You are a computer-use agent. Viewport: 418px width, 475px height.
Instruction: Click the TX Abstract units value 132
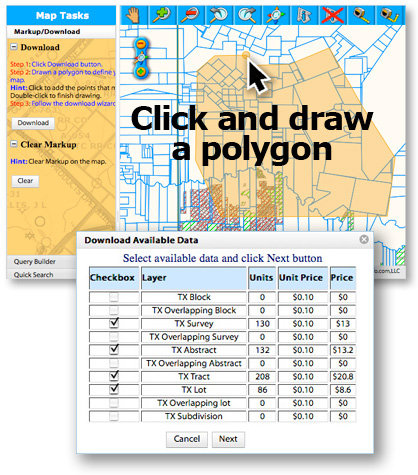click(x=262, y=350)
